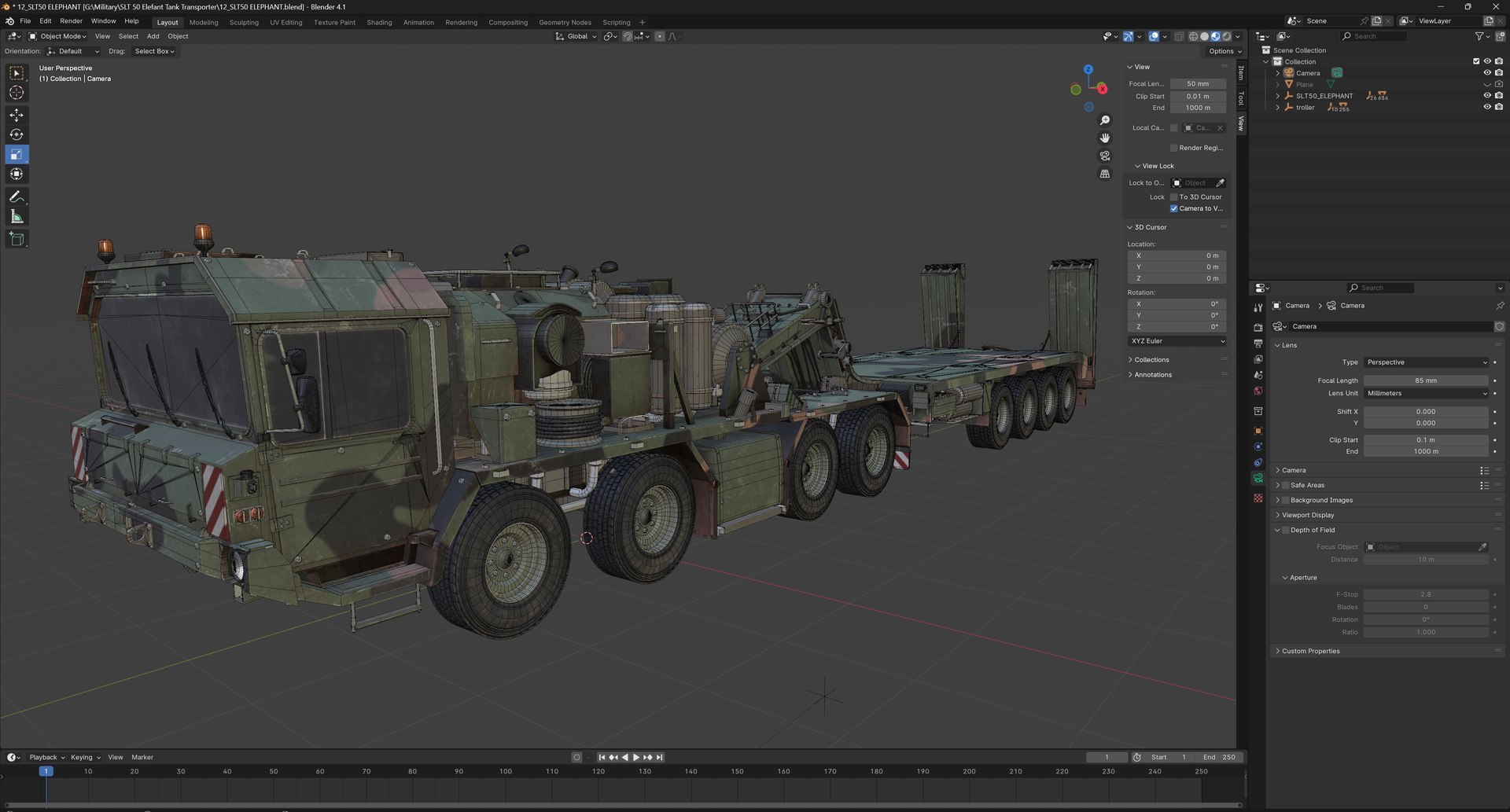1510x812 pixels.
Task: Open the Marker menu in timeline
Action: pyautogui.click(x=142, y=758)
